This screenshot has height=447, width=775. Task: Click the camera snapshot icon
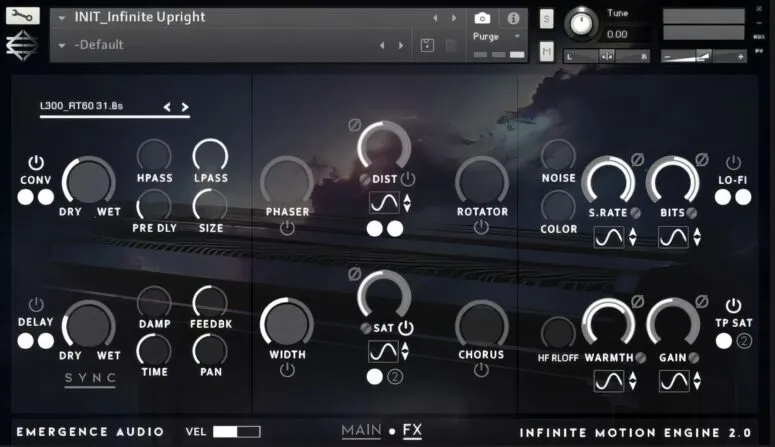click(x=482, y=18)
